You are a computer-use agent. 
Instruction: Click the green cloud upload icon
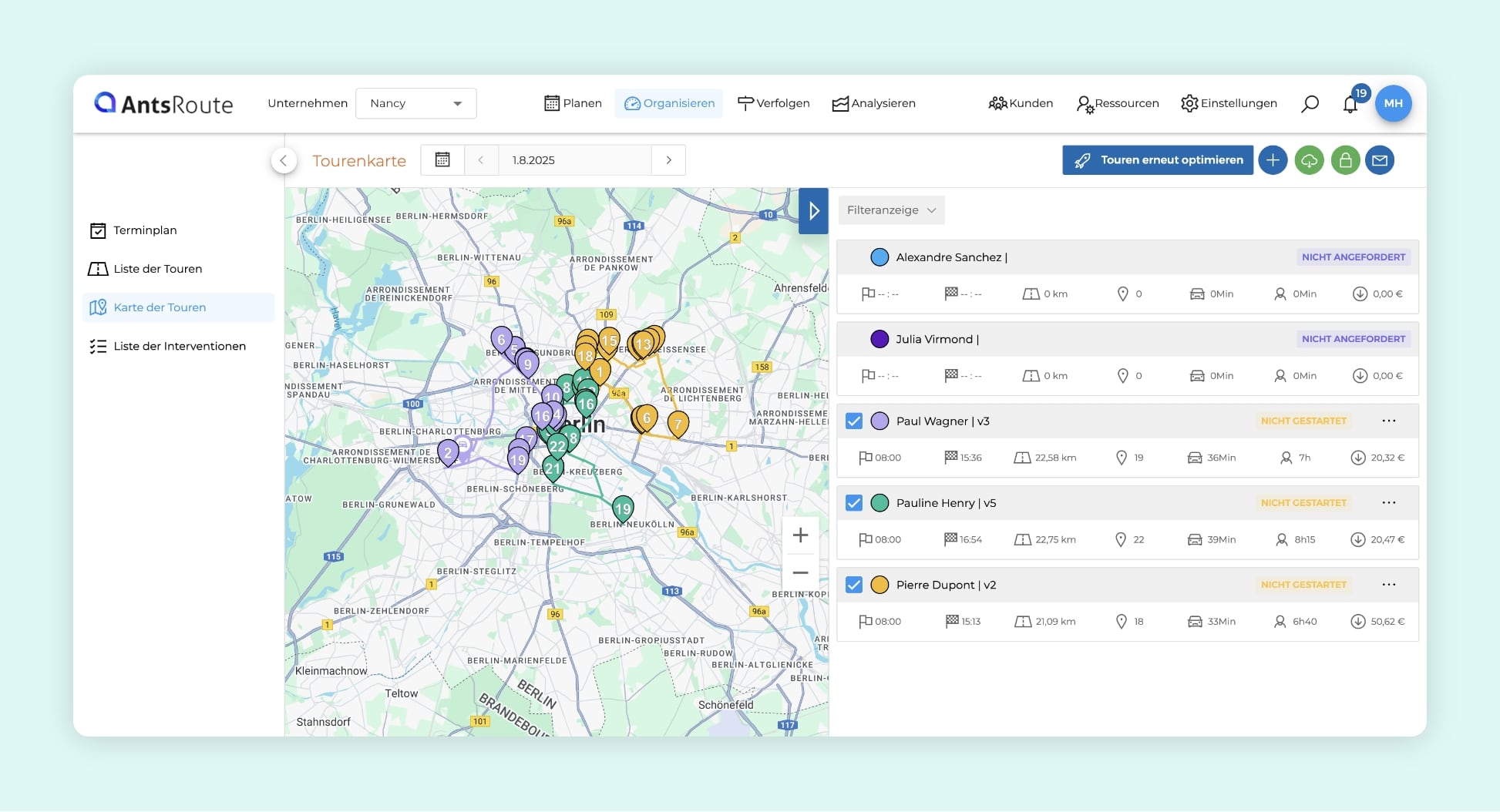[x=1309, y=160]
